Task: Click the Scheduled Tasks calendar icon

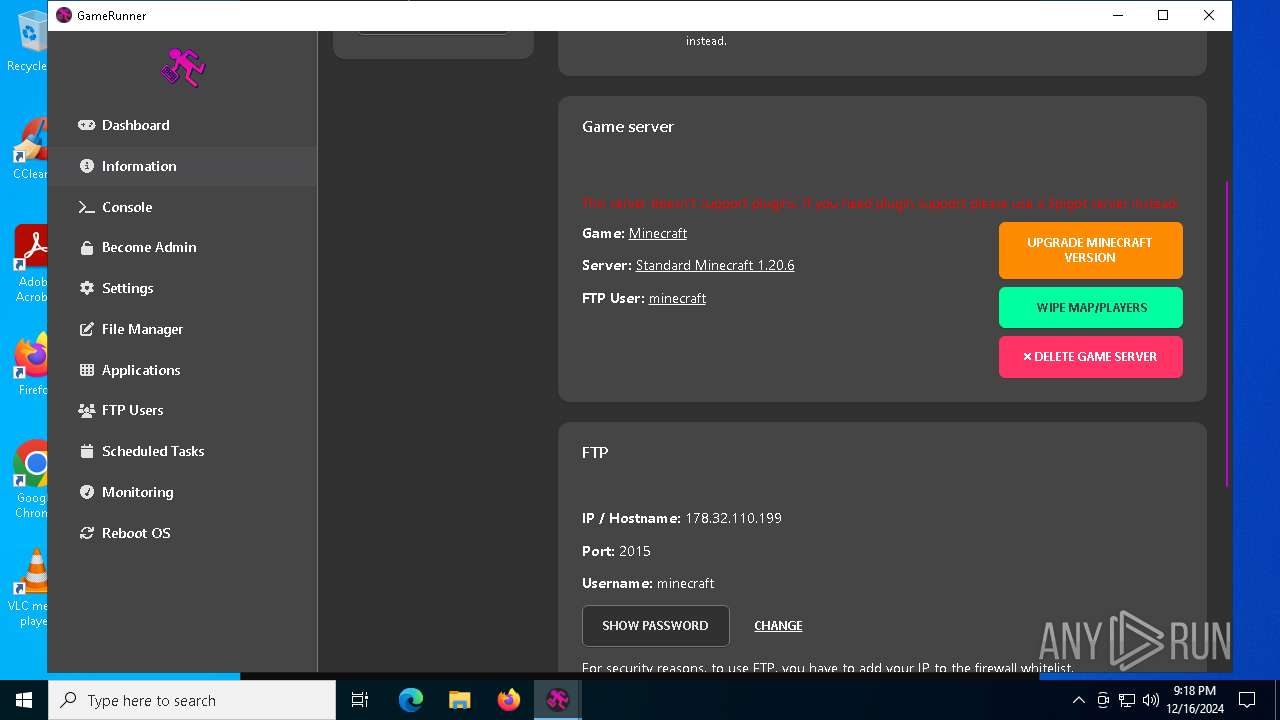Action: coord(86,451)
